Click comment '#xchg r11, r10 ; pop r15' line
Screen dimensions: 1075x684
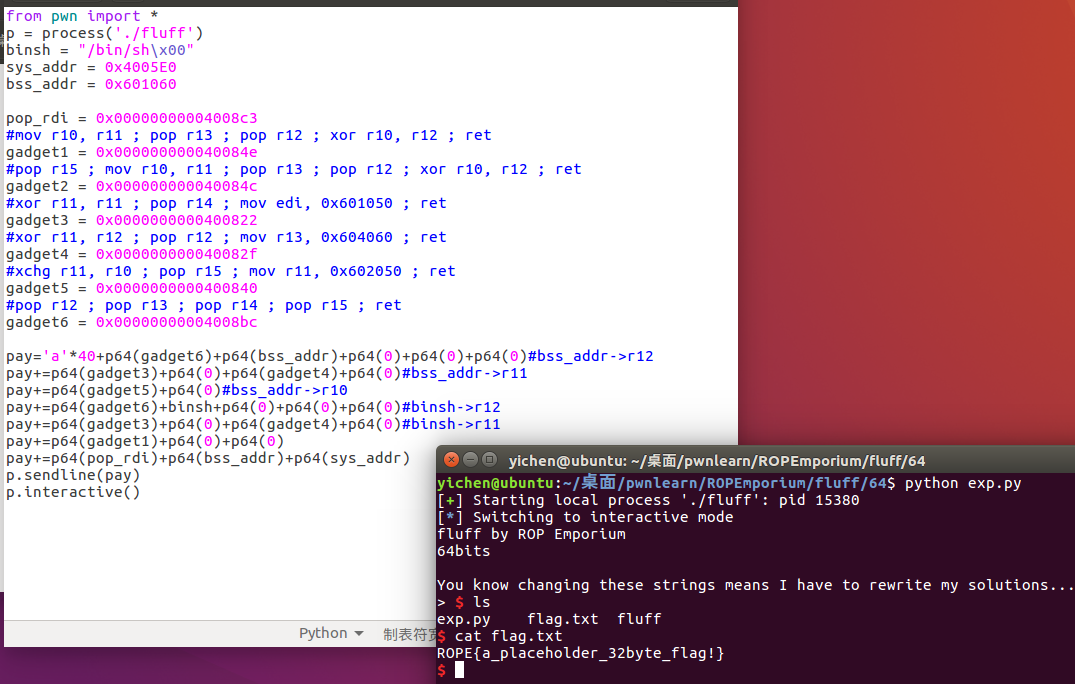click(230, 271)
